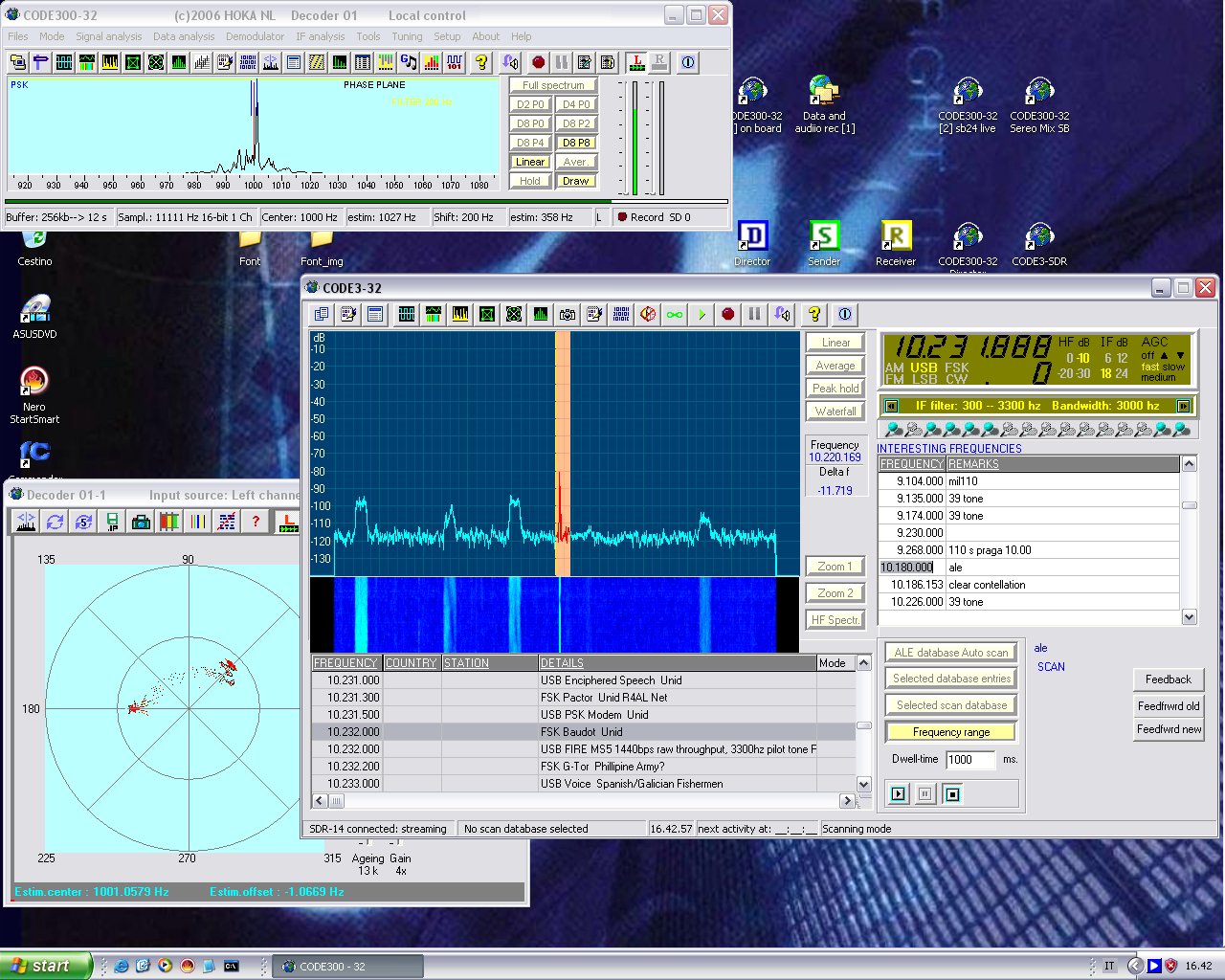The width and height of the screenshot is (1225, 980).
Task: Click the right scroll arrow under the frequency database table
Action: tap(847, 800)
